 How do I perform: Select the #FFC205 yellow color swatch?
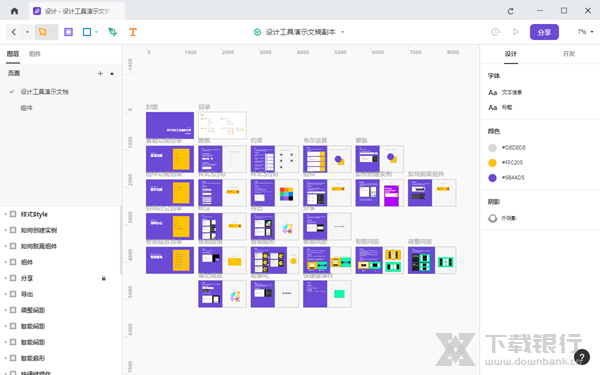click(x=492, y=163)
